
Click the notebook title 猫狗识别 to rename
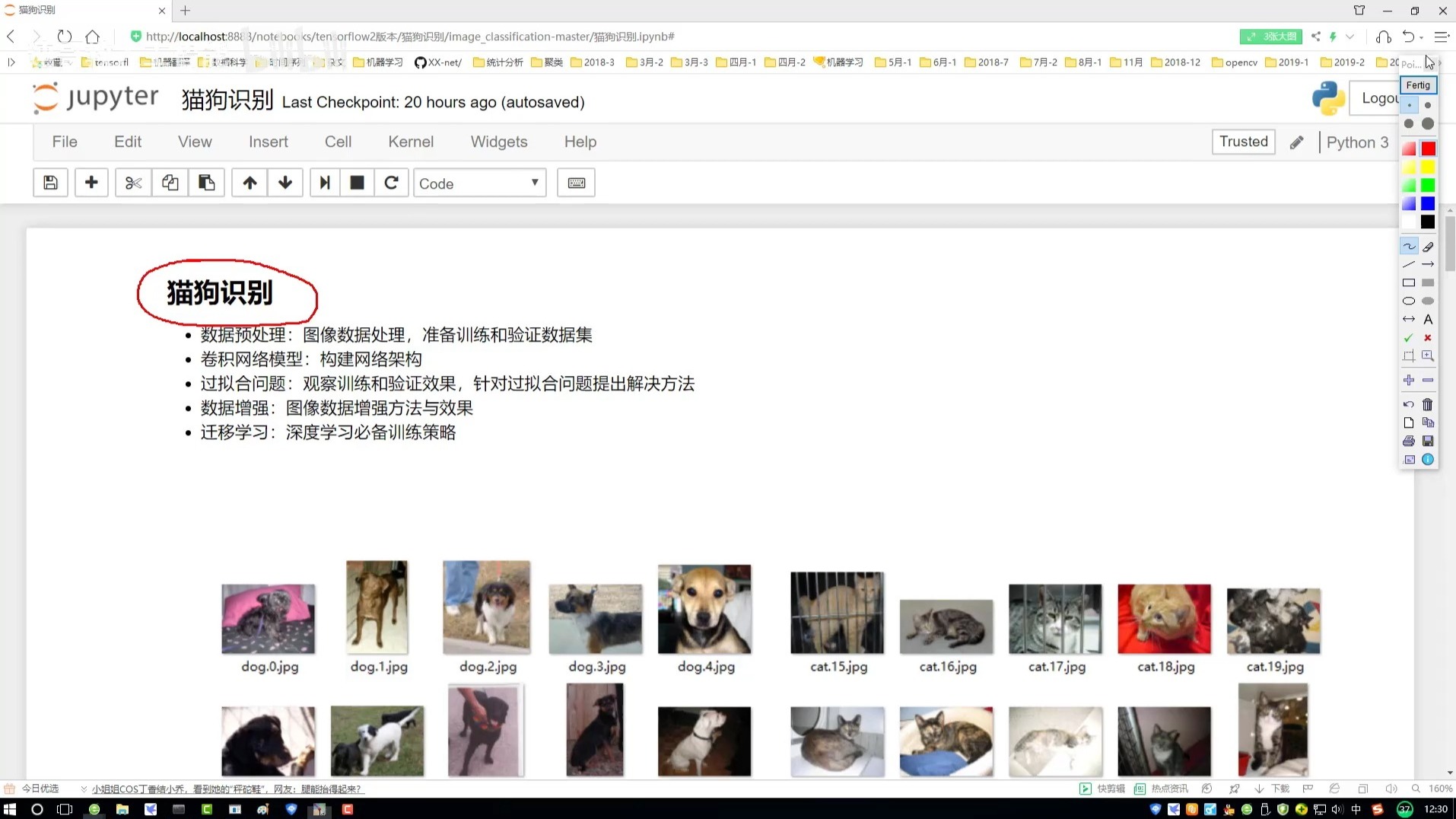(x=227, y=100)
